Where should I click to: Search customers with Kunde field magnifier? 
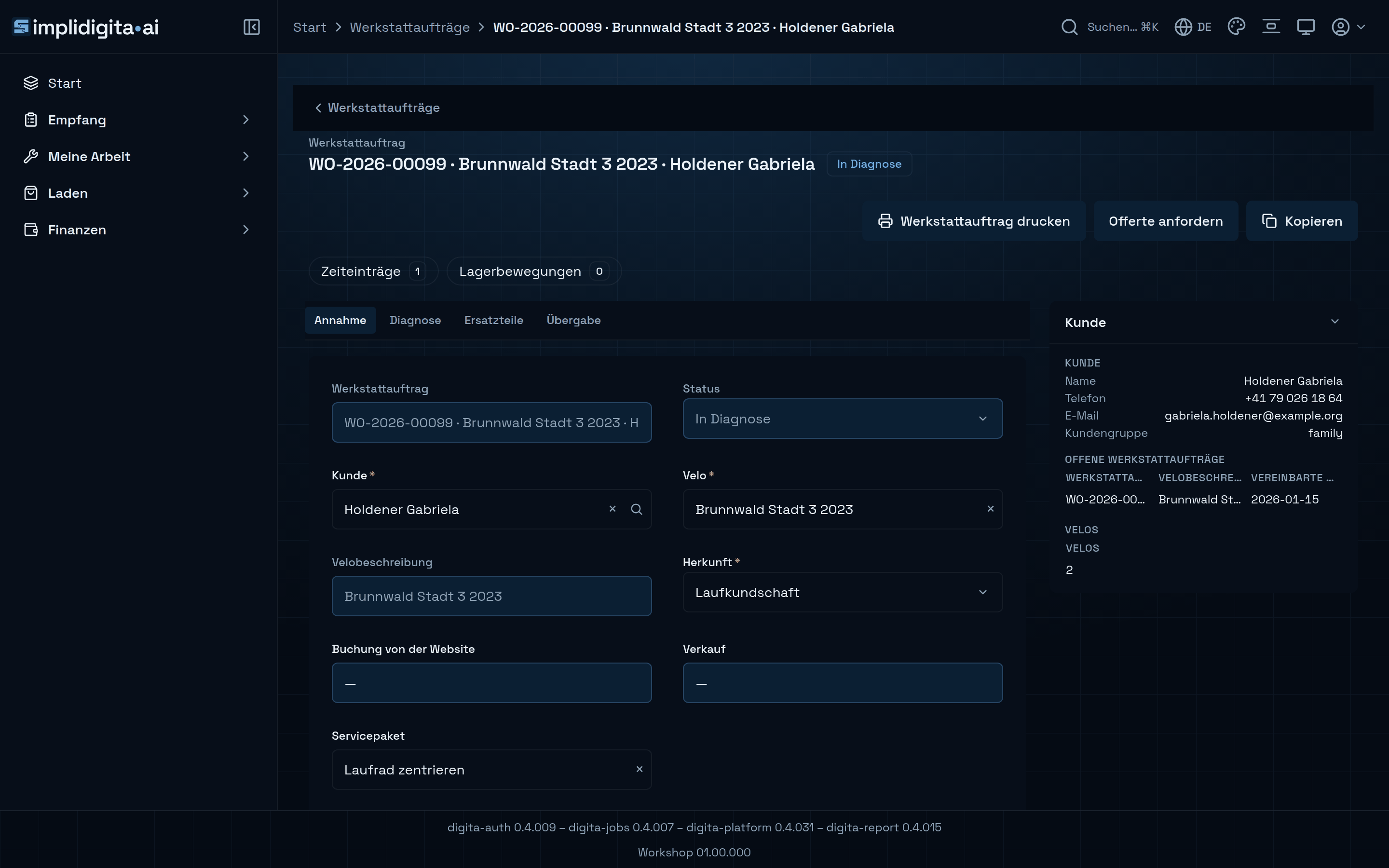(636, 509)
